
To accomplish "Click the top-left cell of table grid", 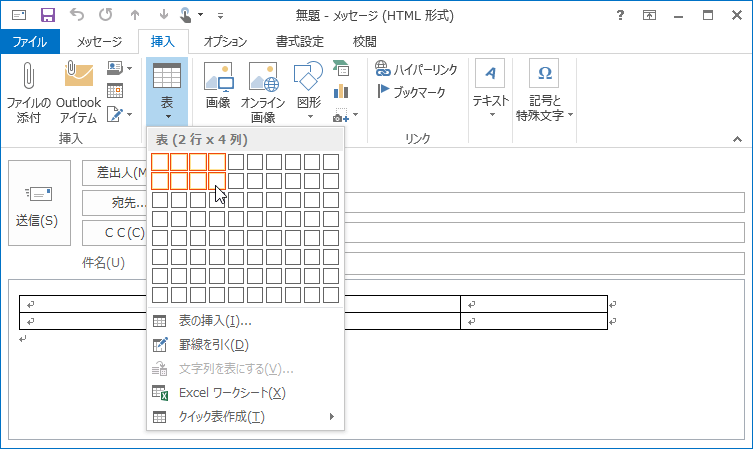I will [x=160, y=162].
